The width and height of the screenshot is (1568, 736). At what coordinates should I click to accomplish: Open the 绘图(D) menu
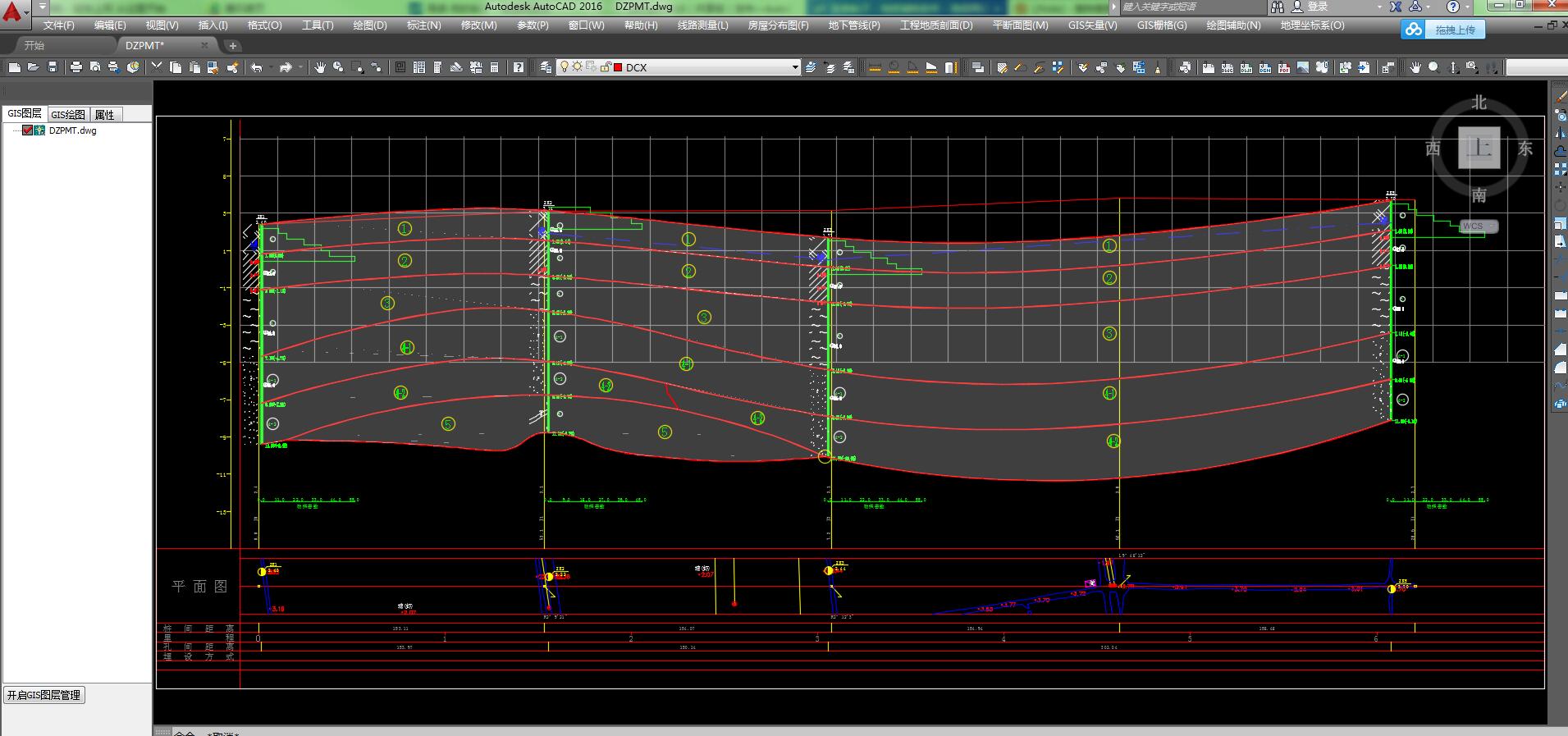click(x=370, y=25)
